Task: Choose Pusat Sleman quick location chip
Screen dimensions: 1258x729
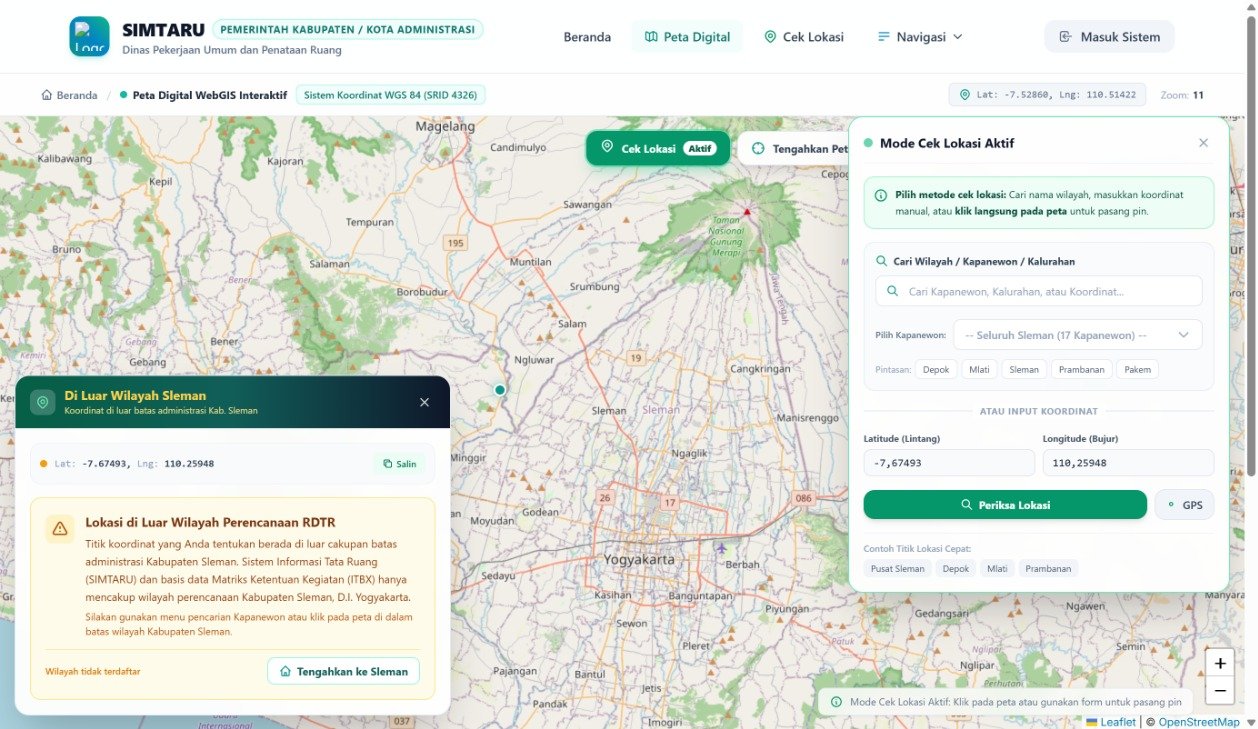Action: pos(897,568)
